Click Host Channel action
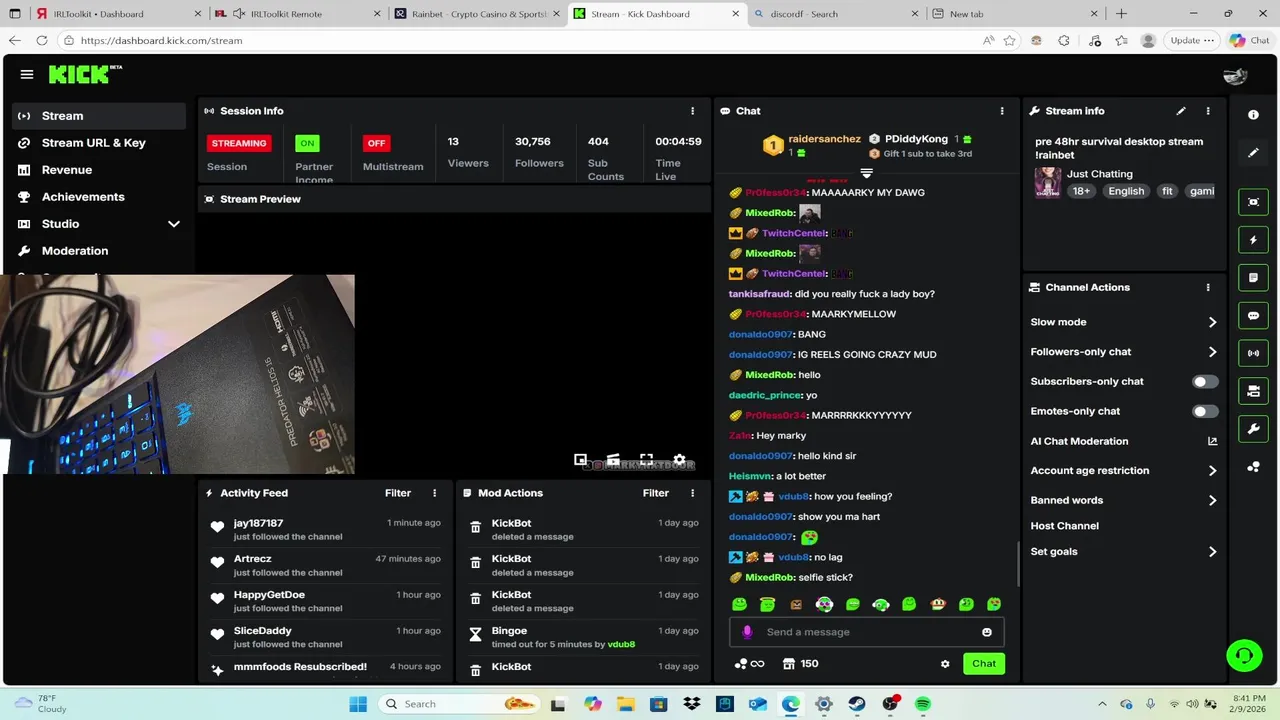 pos(1064,526)
